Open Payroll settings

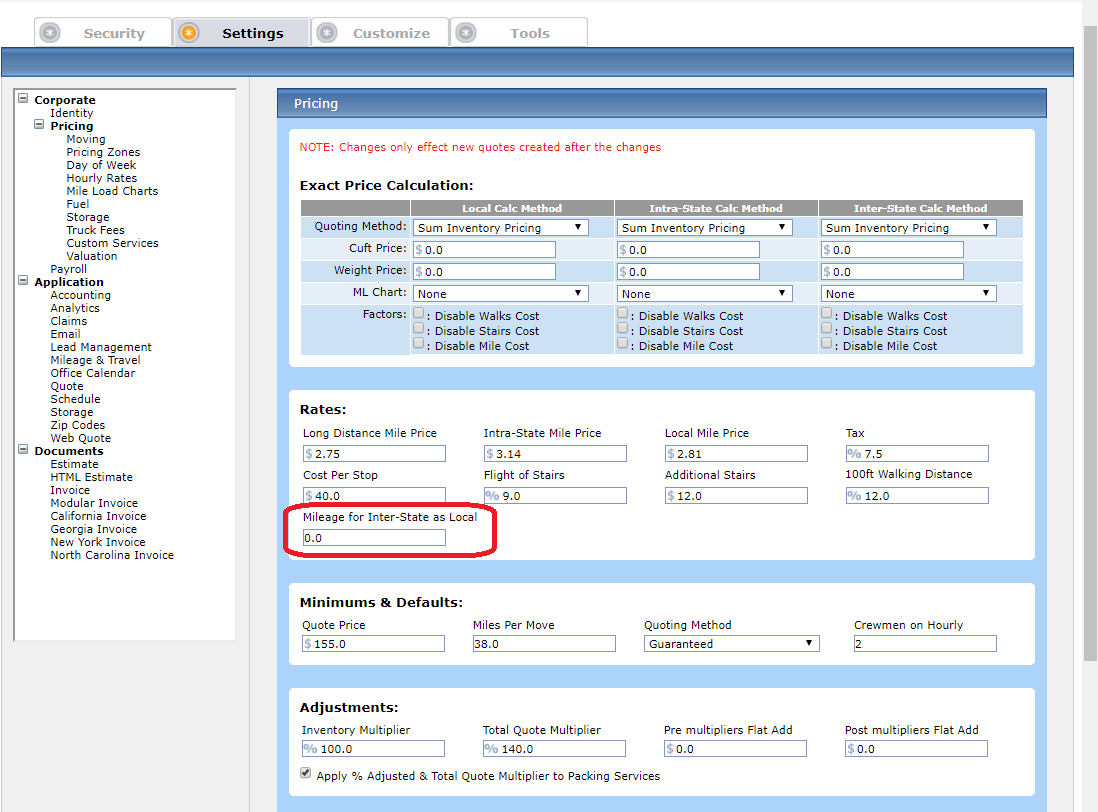coord(69,269)
